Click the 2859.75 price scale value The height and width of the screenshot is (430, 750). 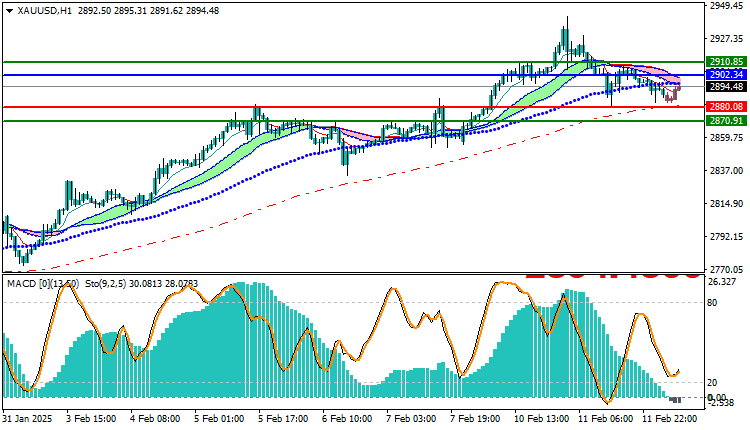coord(726,138)
